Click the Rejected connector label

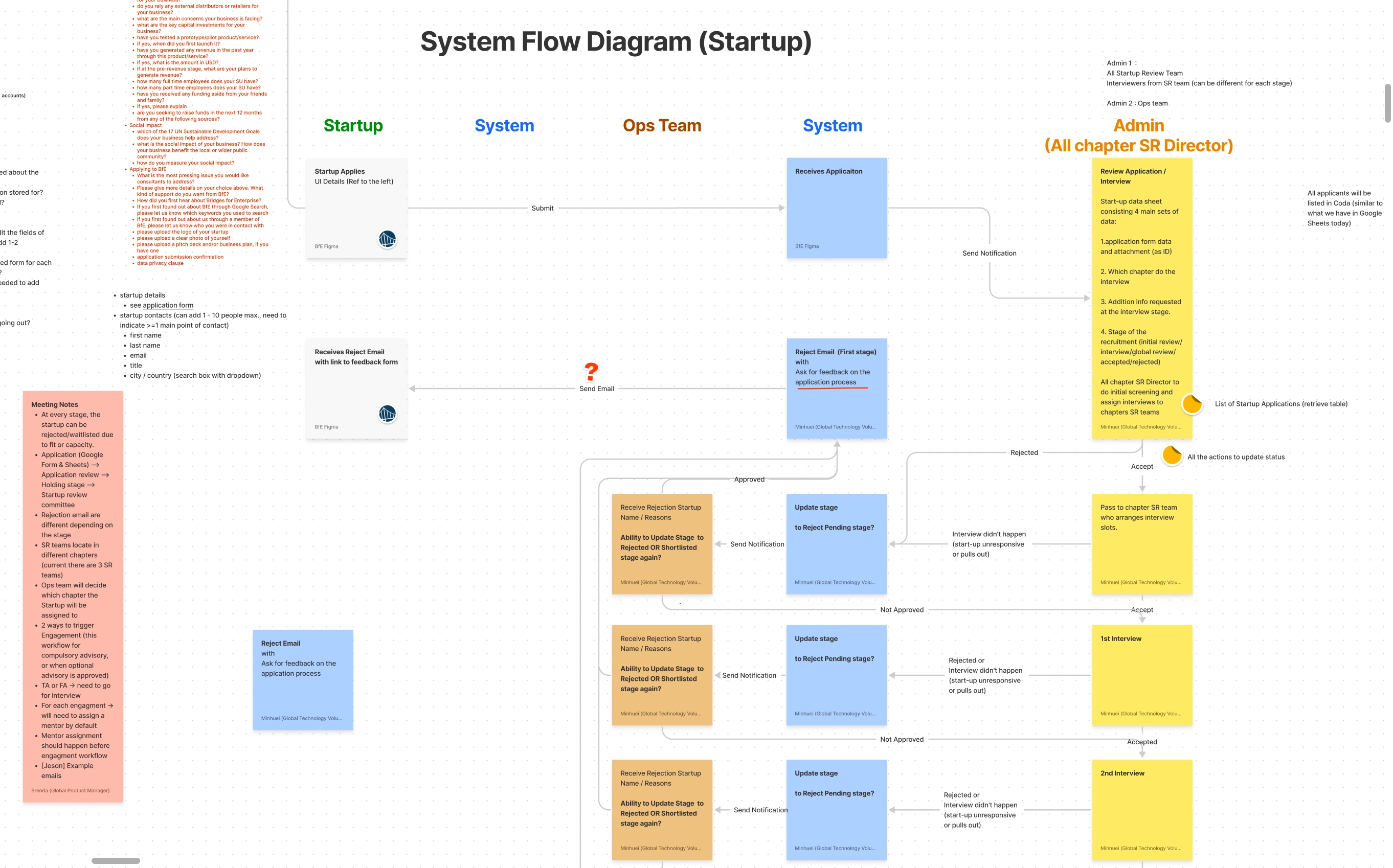coord(1024,452)
